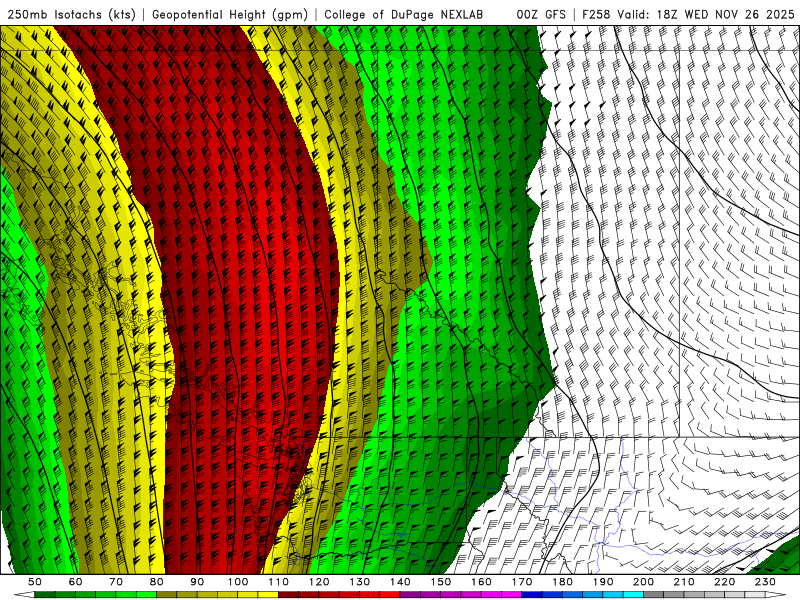Select the cyan 195-200 kt color bar swatch
Viewport: 800px width, 600px height.
633,595
